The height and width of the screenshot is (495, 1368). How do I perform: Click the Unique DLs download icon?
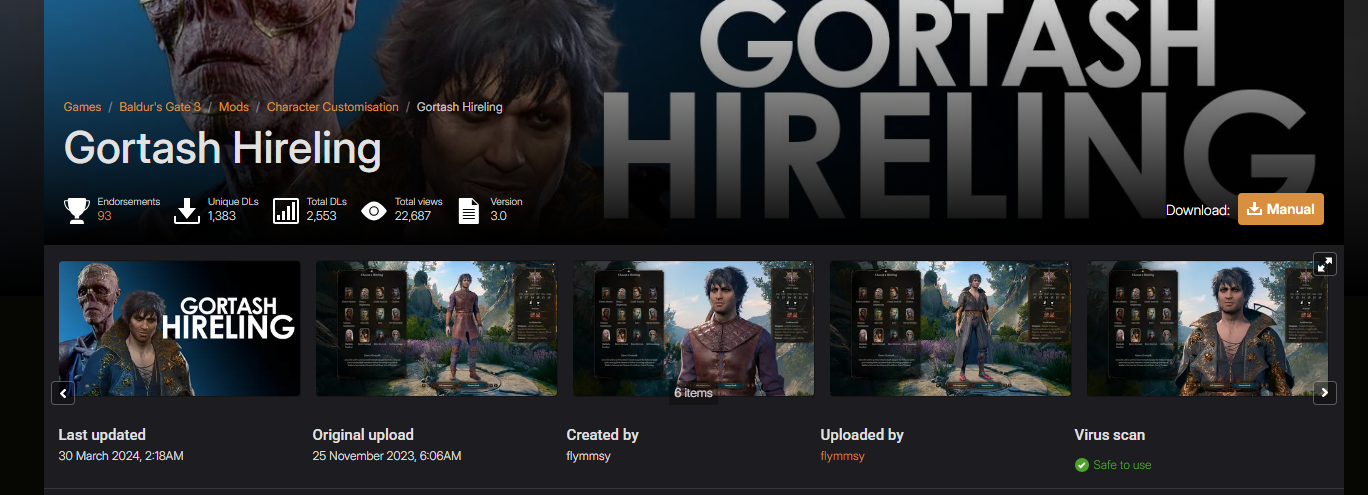coord(187,210)
